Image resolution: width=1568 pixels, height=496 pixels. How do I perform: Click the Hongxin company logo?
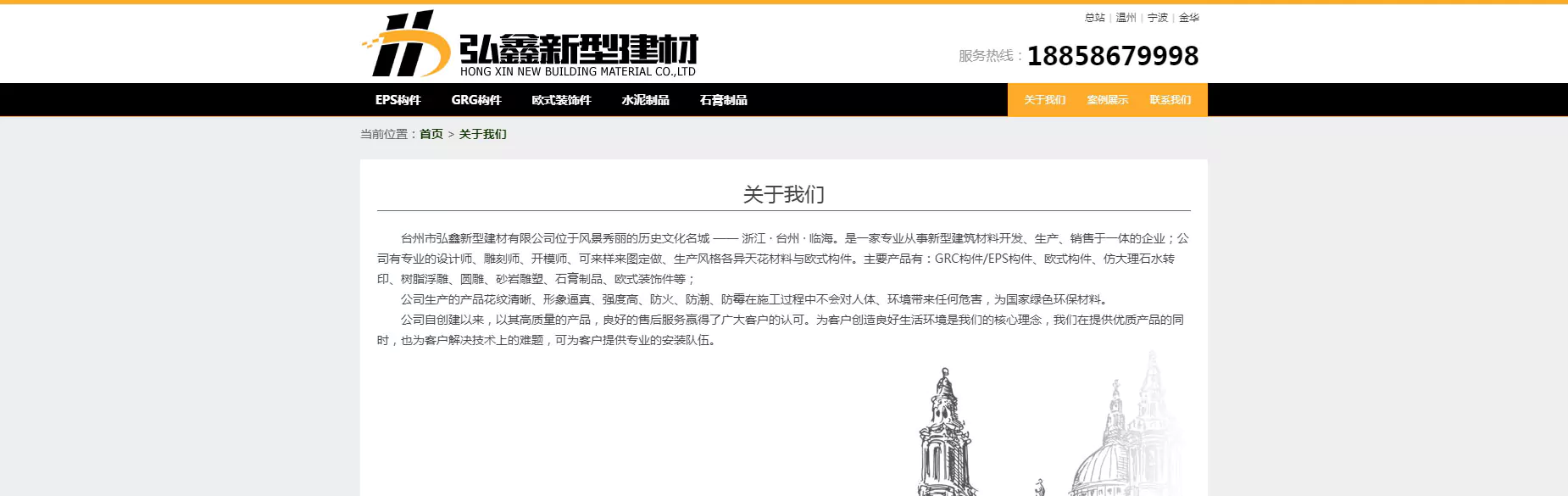click(529, 44)
